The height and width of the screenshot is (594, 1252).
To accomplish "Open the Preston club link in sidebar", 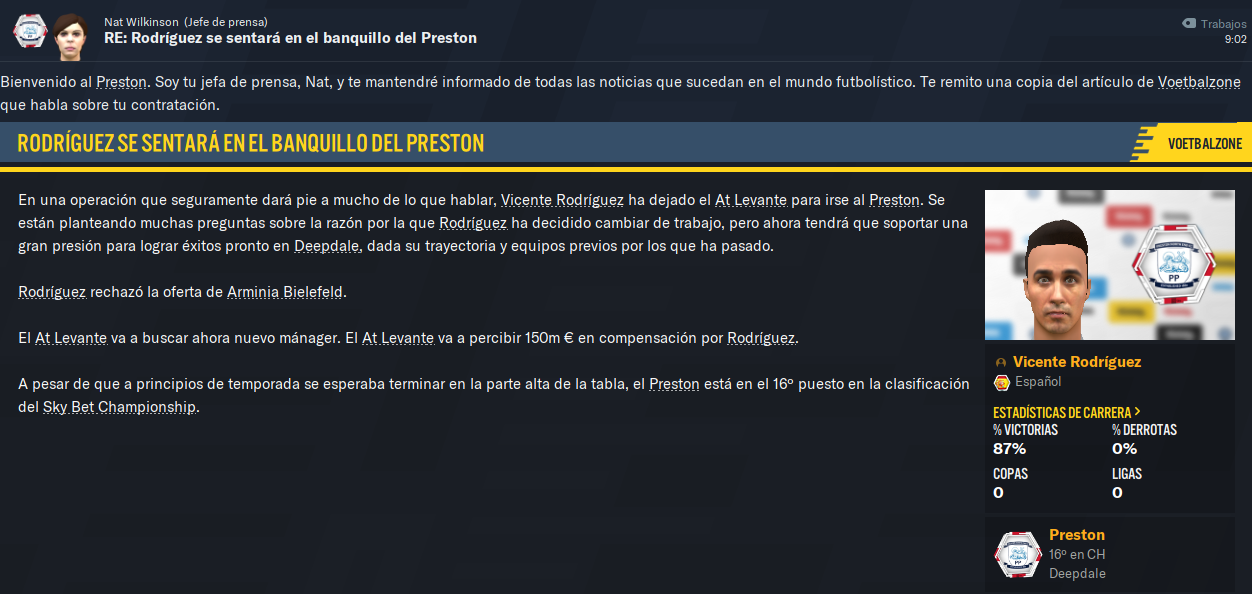I will click(1077, 535).
